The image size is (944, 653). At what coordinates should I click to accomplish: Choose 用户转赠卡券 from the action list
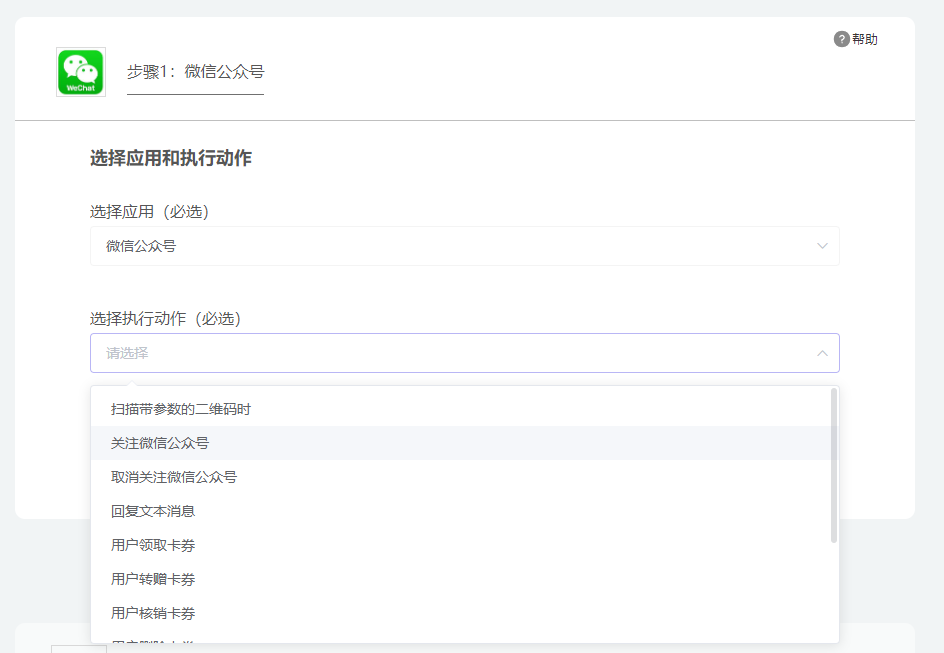tap(152, 579)
